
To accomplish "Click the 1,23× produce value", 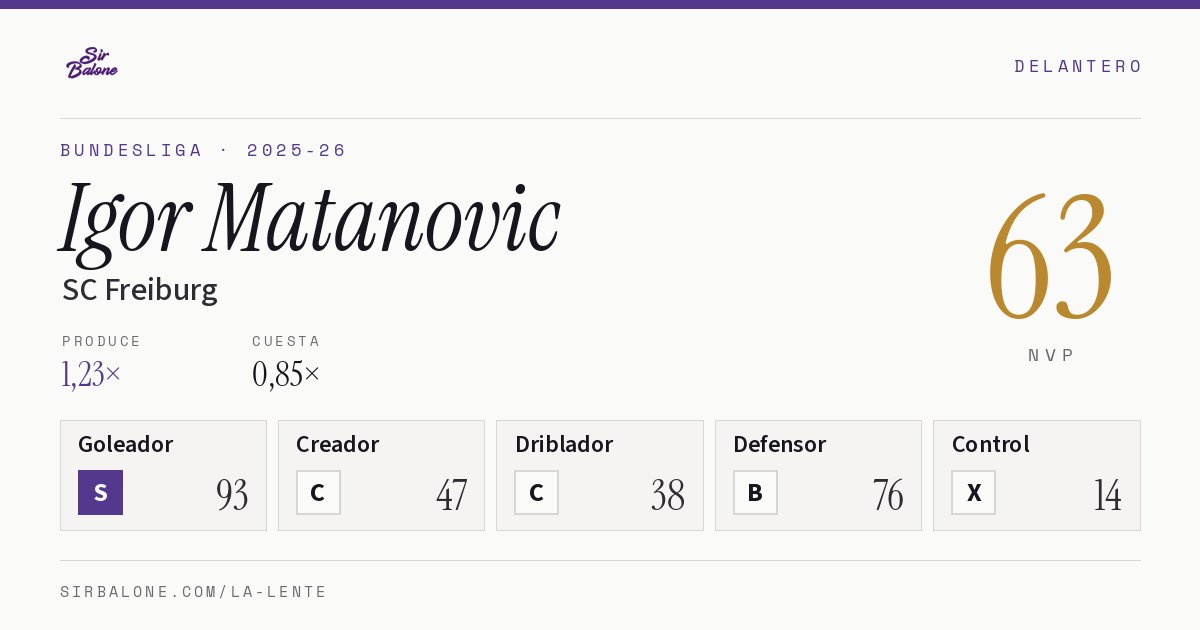I will click(x=91, y=374).
